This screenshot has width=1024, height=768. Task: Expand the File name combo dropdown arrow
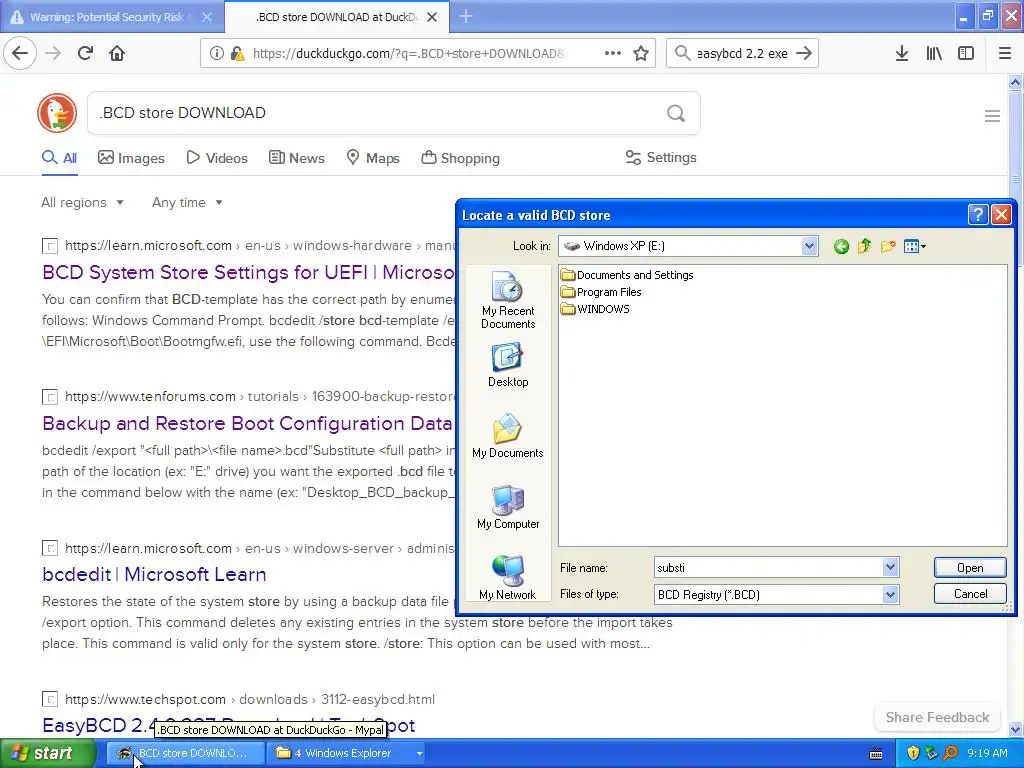click(x=890, y=568)
